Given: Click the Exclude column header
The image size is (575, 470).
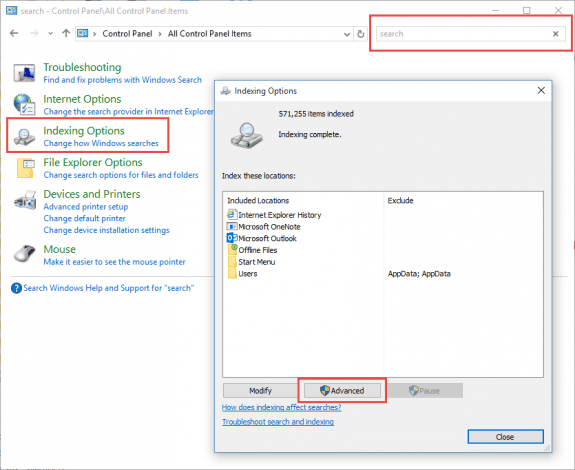Looking at the screenshot, I should pos(400,201).
